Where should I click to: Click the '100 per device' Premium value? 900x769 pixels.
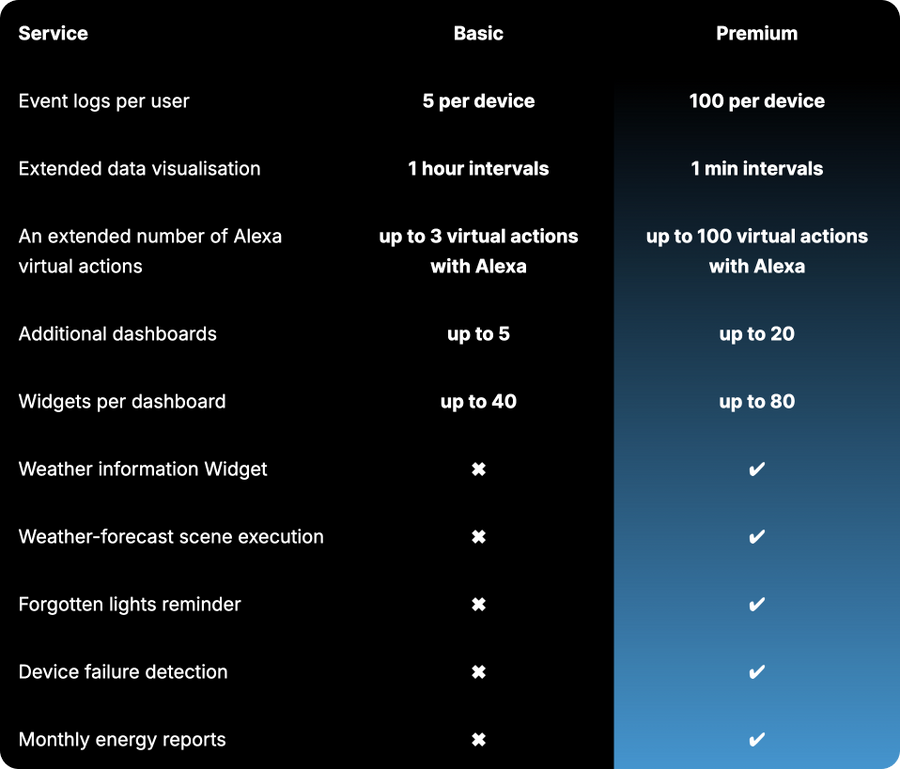(x=757, y=101)
